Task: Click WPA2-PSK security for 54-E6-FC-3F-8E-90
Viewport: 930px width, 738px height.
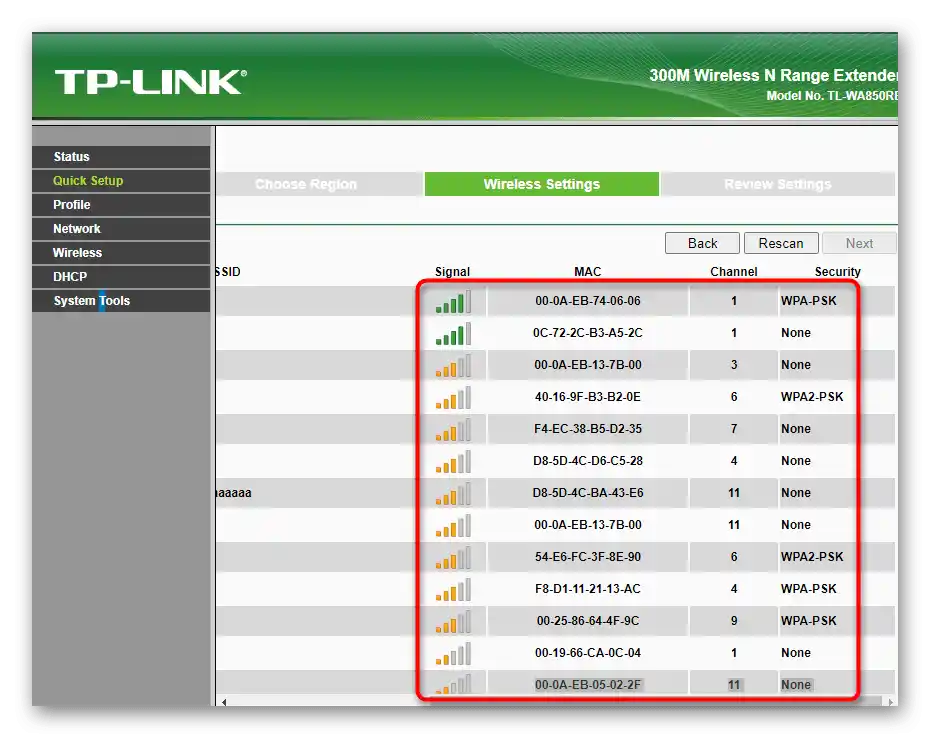Action: click(812, 558)
